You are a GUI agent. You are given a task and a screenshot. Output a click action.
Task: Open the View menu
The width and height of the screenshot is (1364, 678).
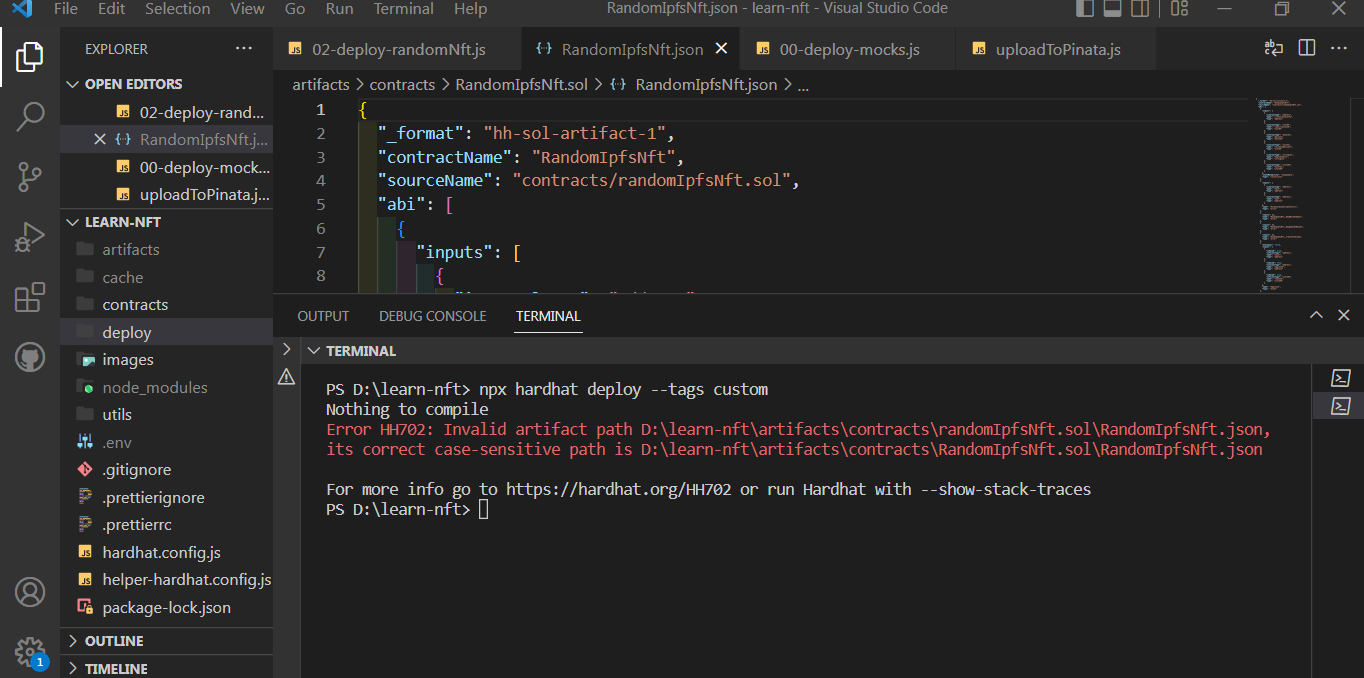click(x=247, y=9)
